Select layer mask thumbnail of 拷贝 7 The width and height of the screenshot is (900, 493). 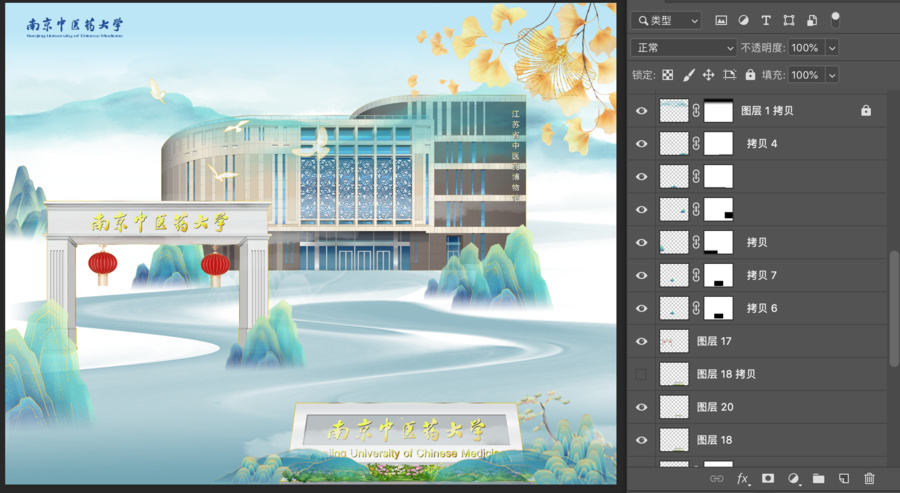coord(719,275)
